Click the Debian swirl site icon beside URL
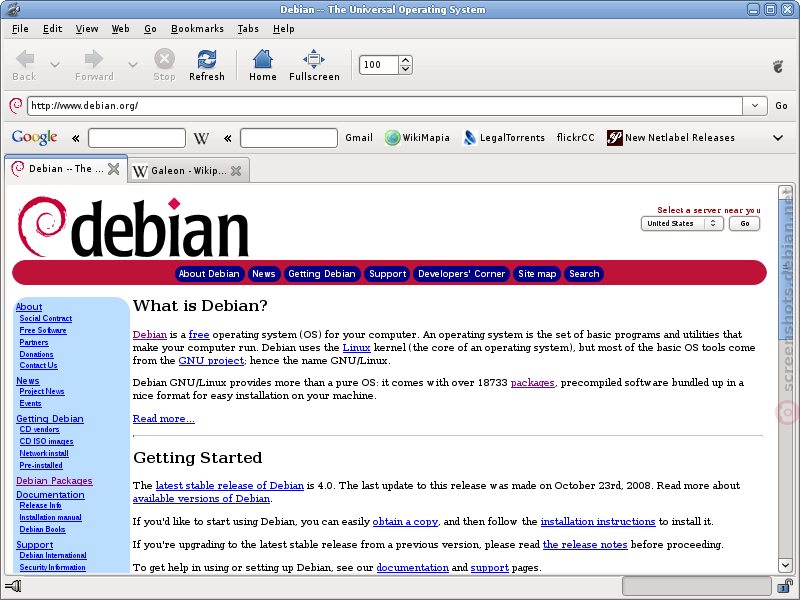This screenshot has width=800, height=600. pyautogui.click(x=16, y=106)
